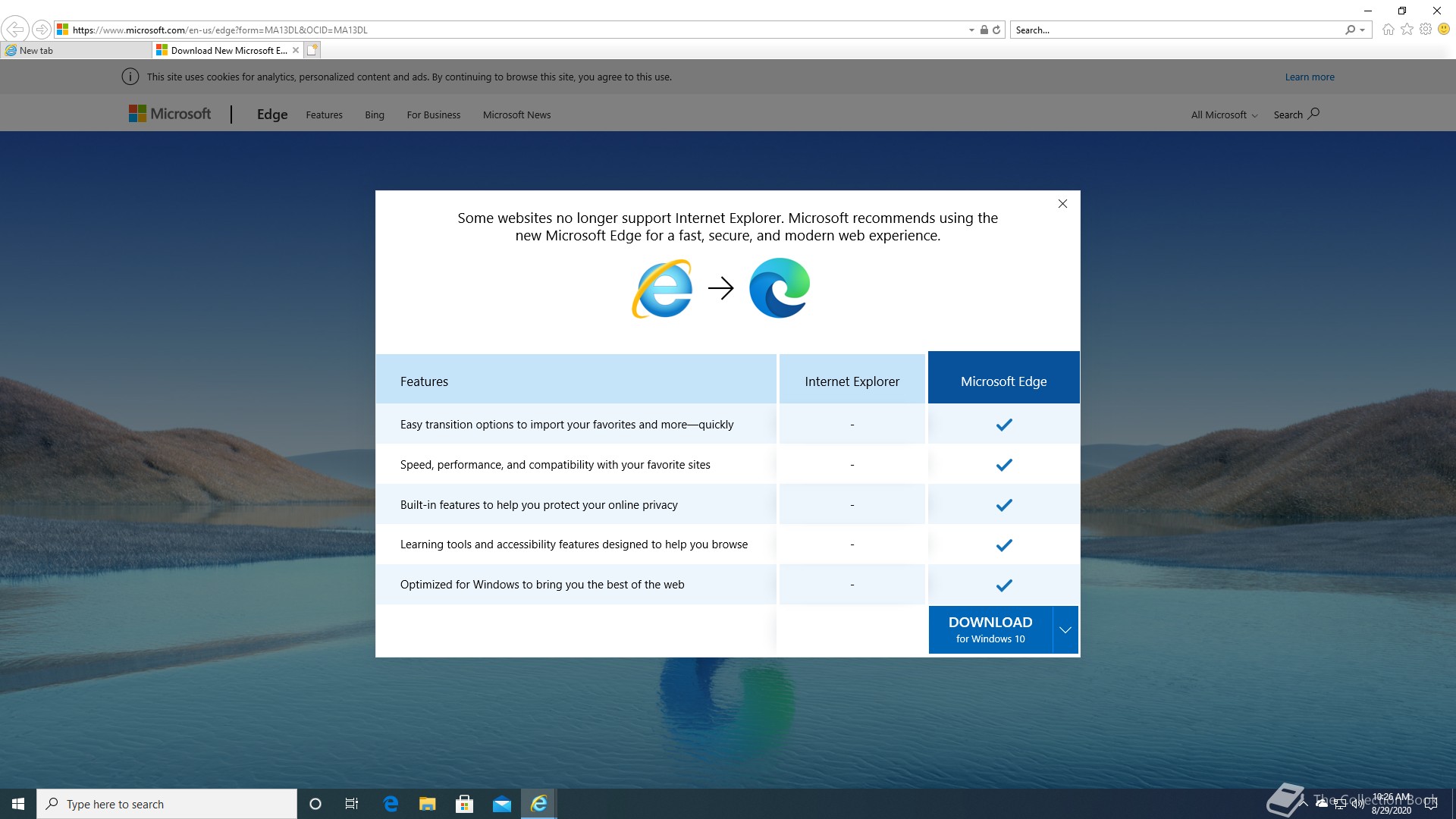The height and width of the screenshot is (819, 1456).
Task: Click the Microsoft logo in site header
Action: (x=170, y=114)
